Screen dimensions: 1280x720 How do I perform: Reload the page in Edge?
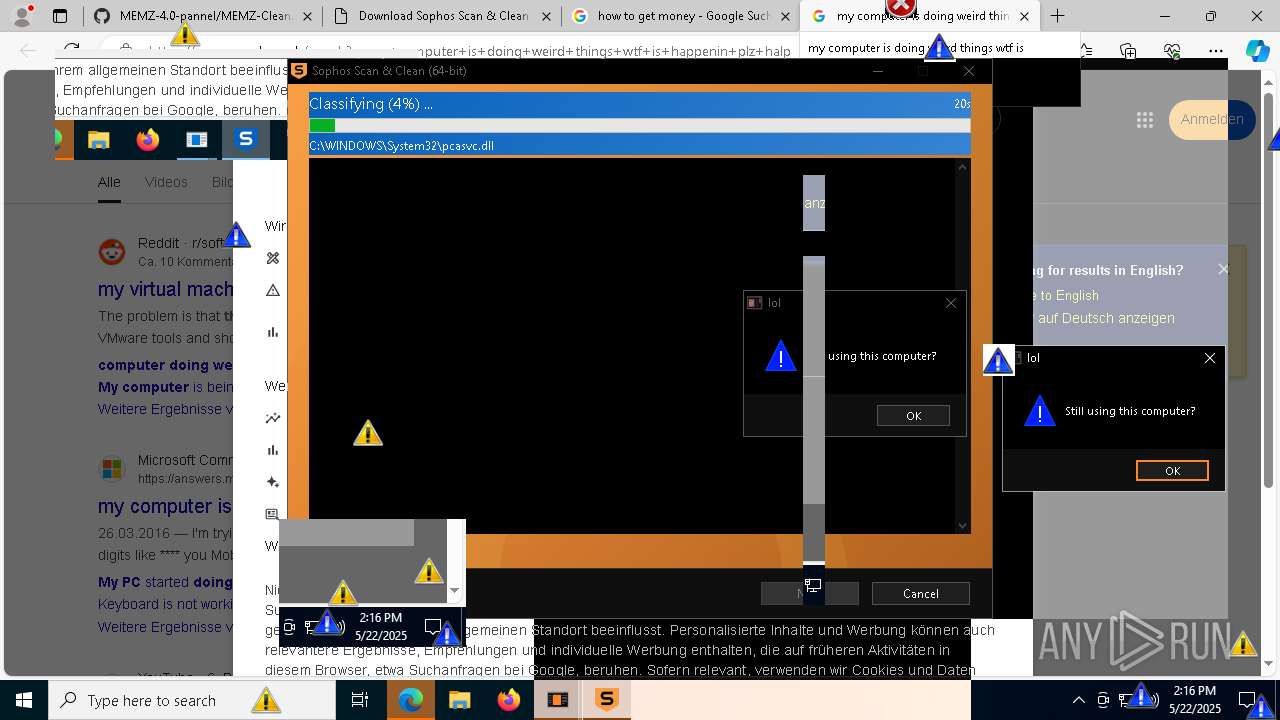71,50
